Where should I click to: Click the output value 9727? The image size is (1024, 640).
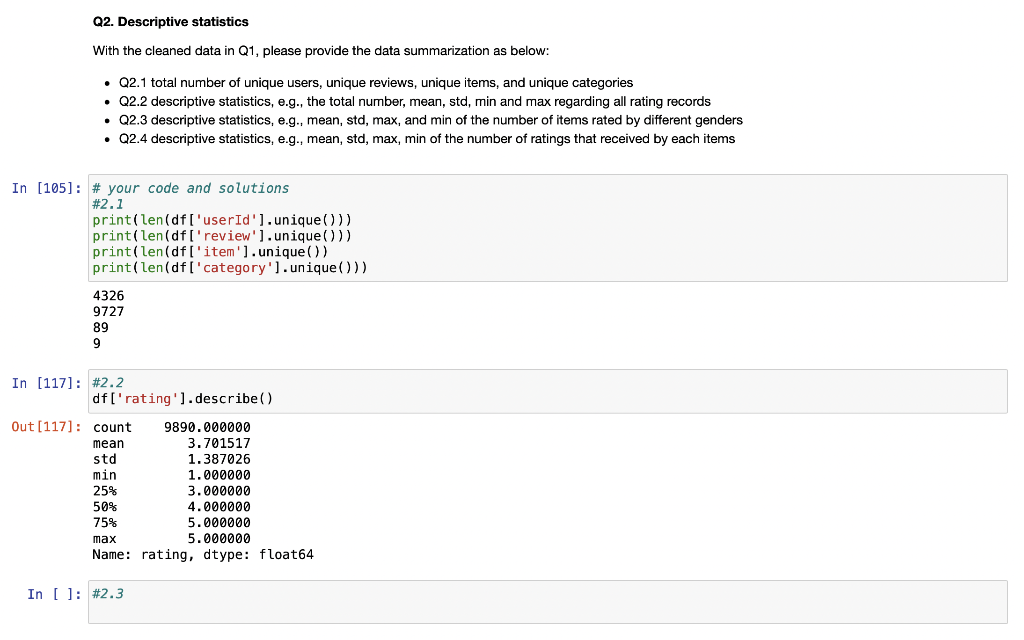coord(108,312)
